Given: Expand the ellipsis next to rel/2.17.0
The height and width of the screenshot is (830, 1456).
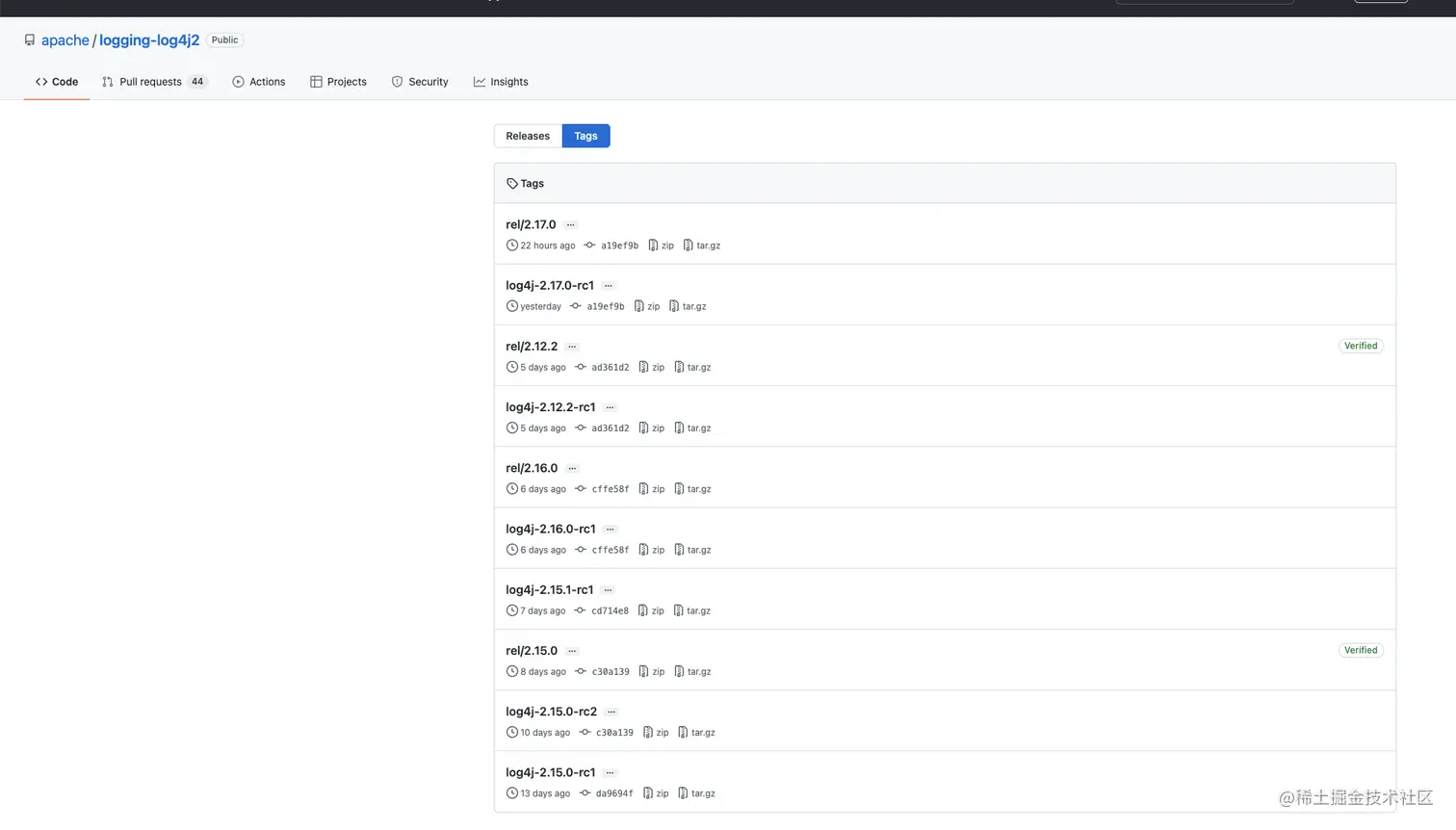Looking at the screenshot, I should (x=571, y=225).
